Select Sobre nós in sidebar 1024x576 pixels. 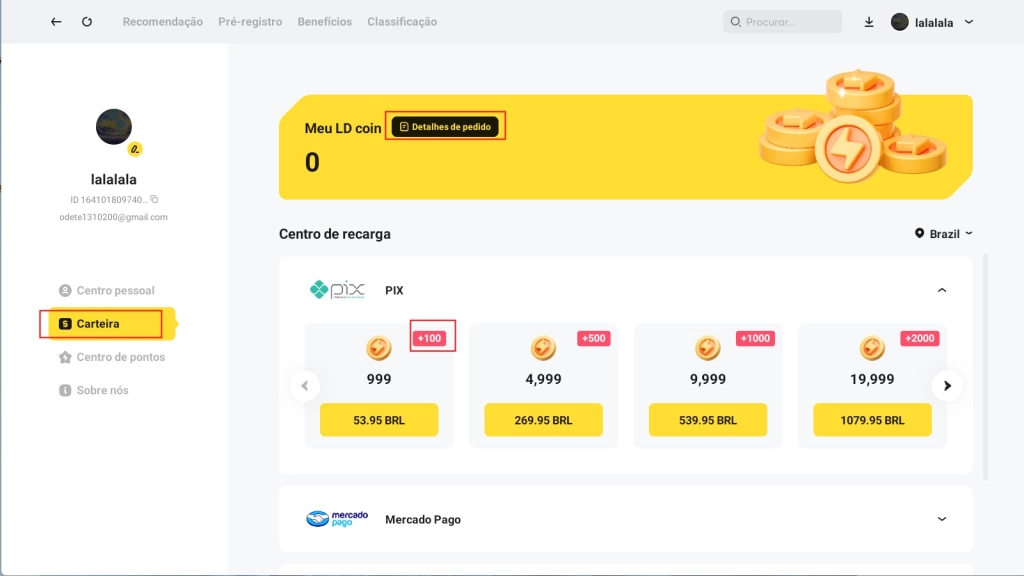(102, 390)
